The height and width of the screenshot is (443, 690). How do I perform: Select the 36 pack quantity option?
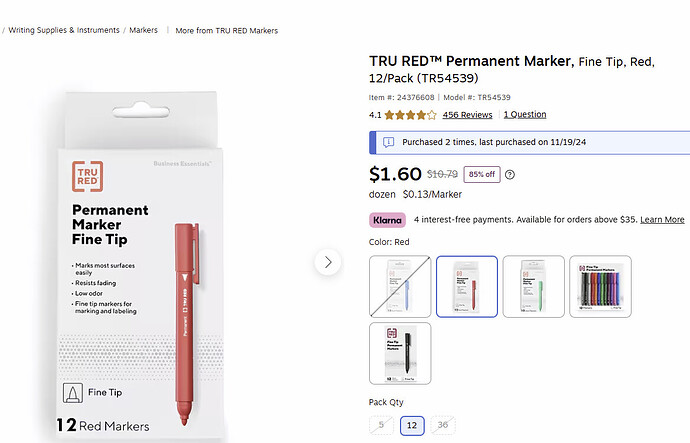[443, 425]
